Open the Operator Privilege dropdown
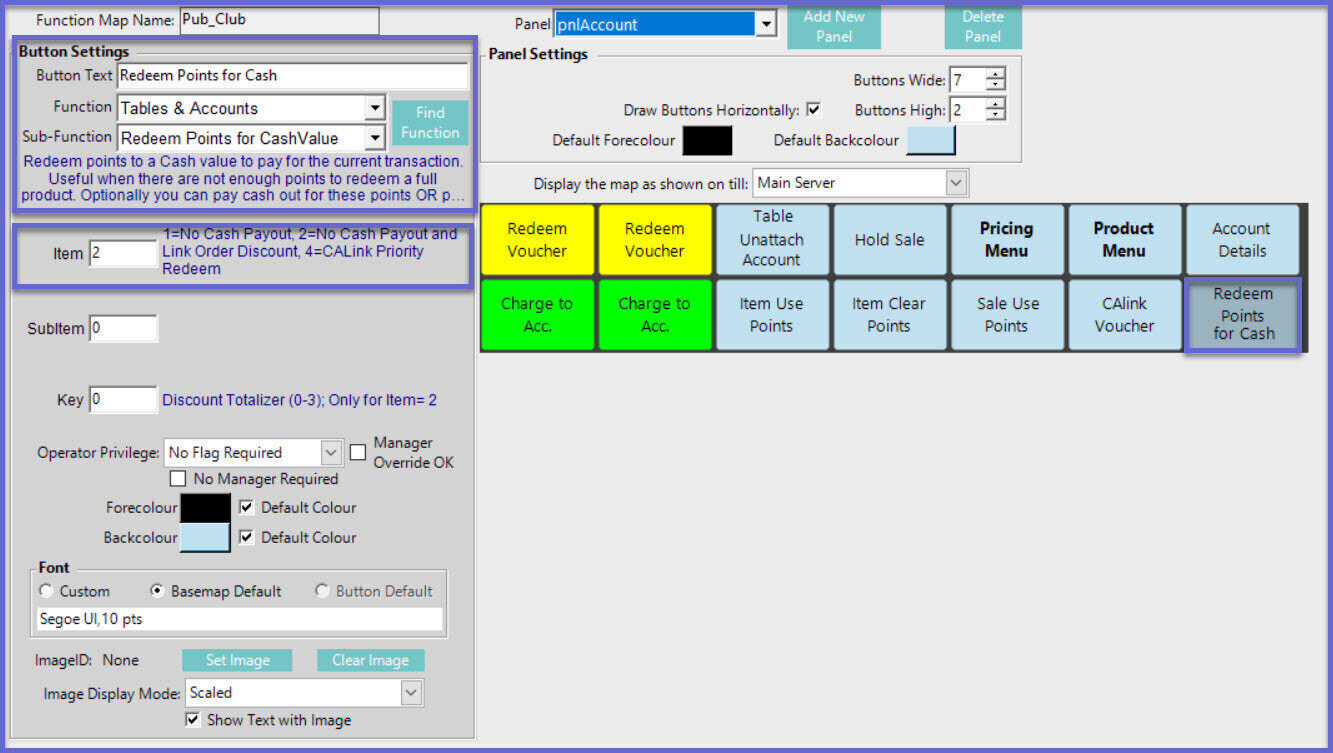 click(x=331, y=453)
